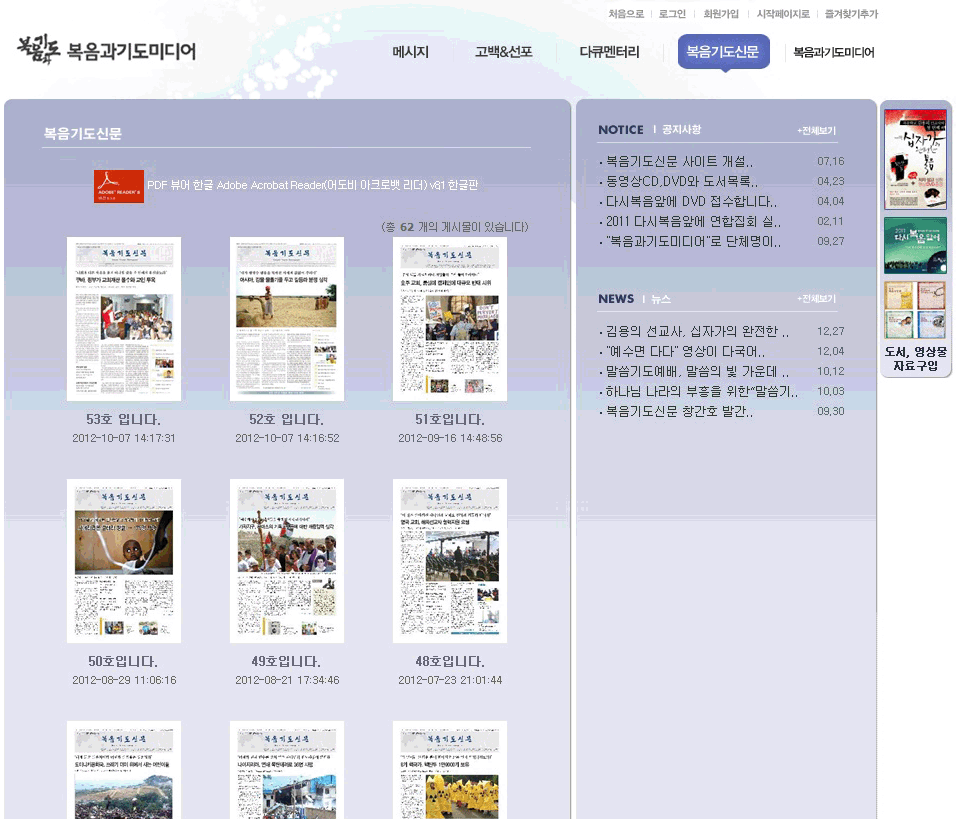The height and width of the screenshot is (819, 960).
Task: Open the 49호 newspaper thumbnail
Action: 287,561
